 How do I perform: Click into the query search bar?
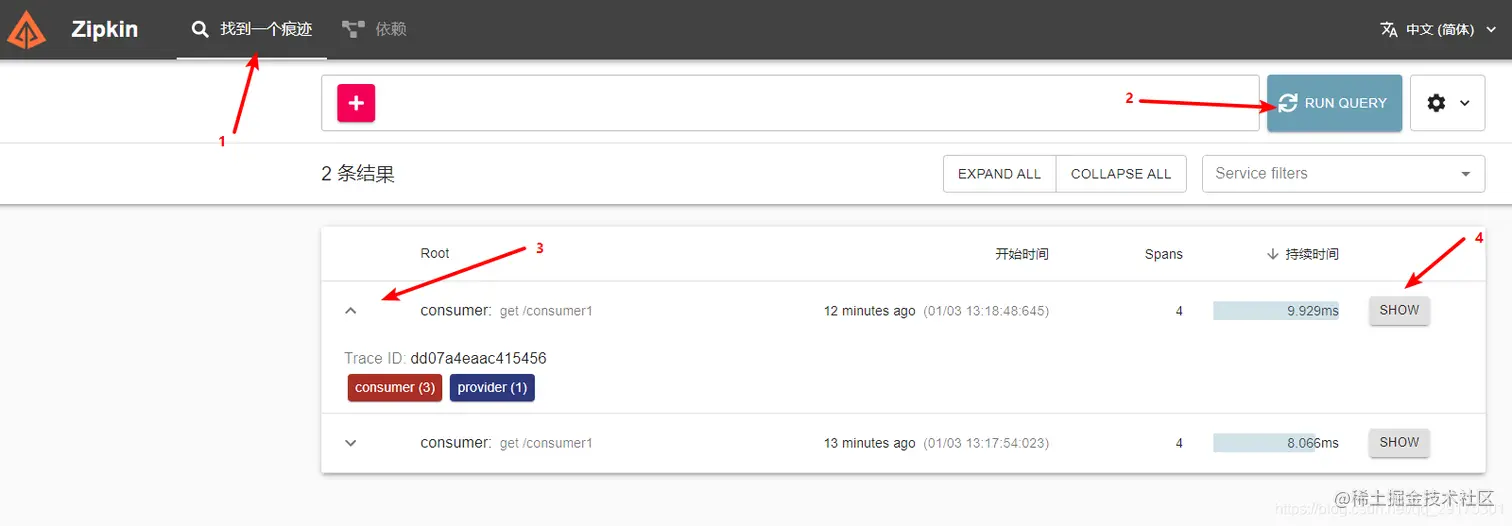790,103
